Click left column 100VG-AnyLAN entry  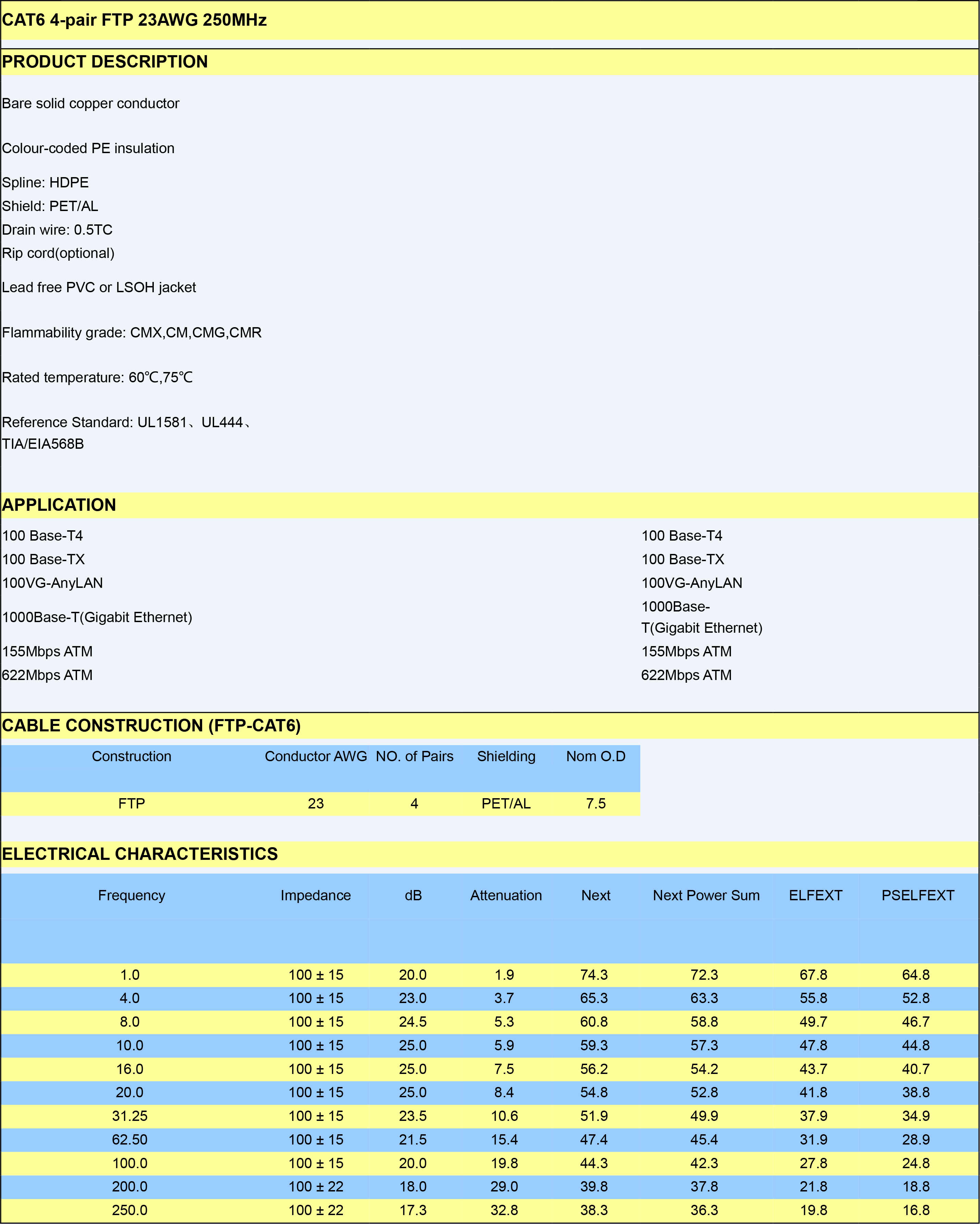point(53,583)
